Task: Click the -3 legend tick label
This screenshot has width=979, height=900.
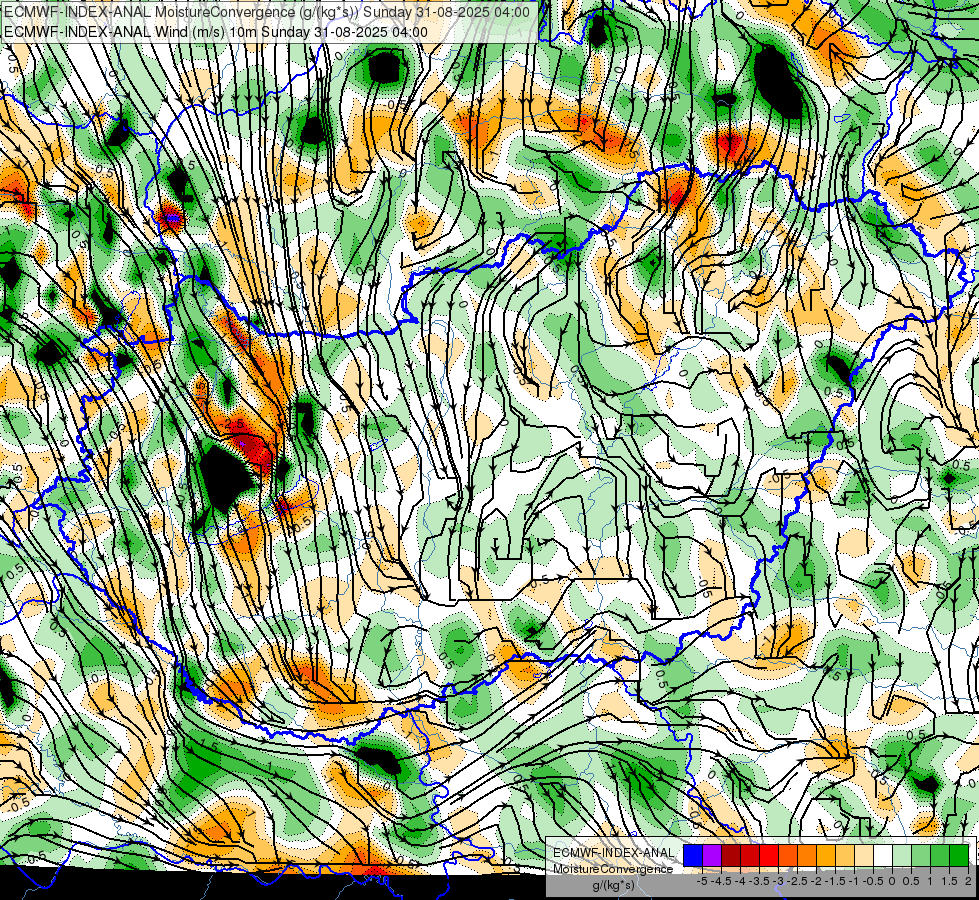Action: click(x=779, y=881)
